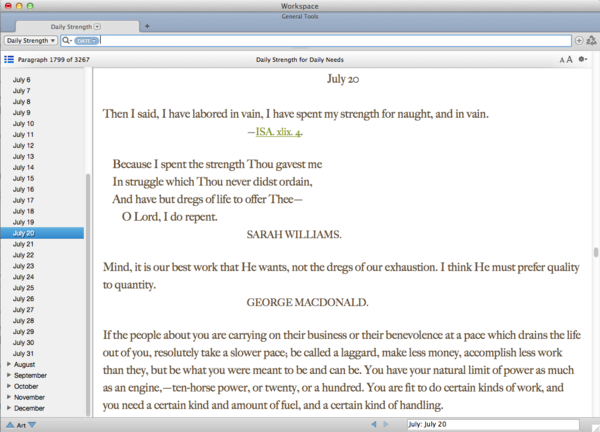Open the Art pop-up at bottom left
The height and width of the screenshot is (432, 600).
[21, 425]
